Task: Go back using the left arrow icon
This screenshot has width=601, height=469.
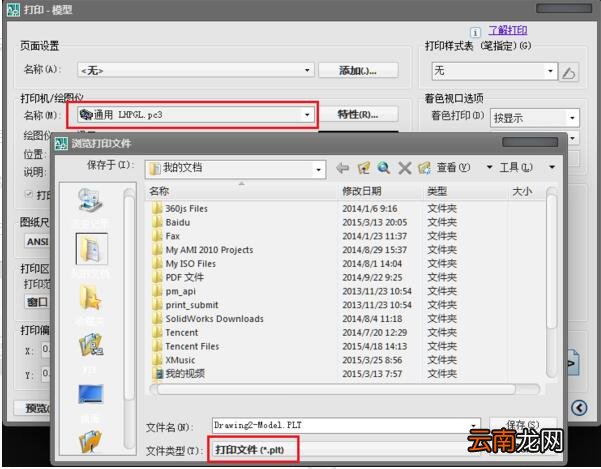Action: point(342,168)
